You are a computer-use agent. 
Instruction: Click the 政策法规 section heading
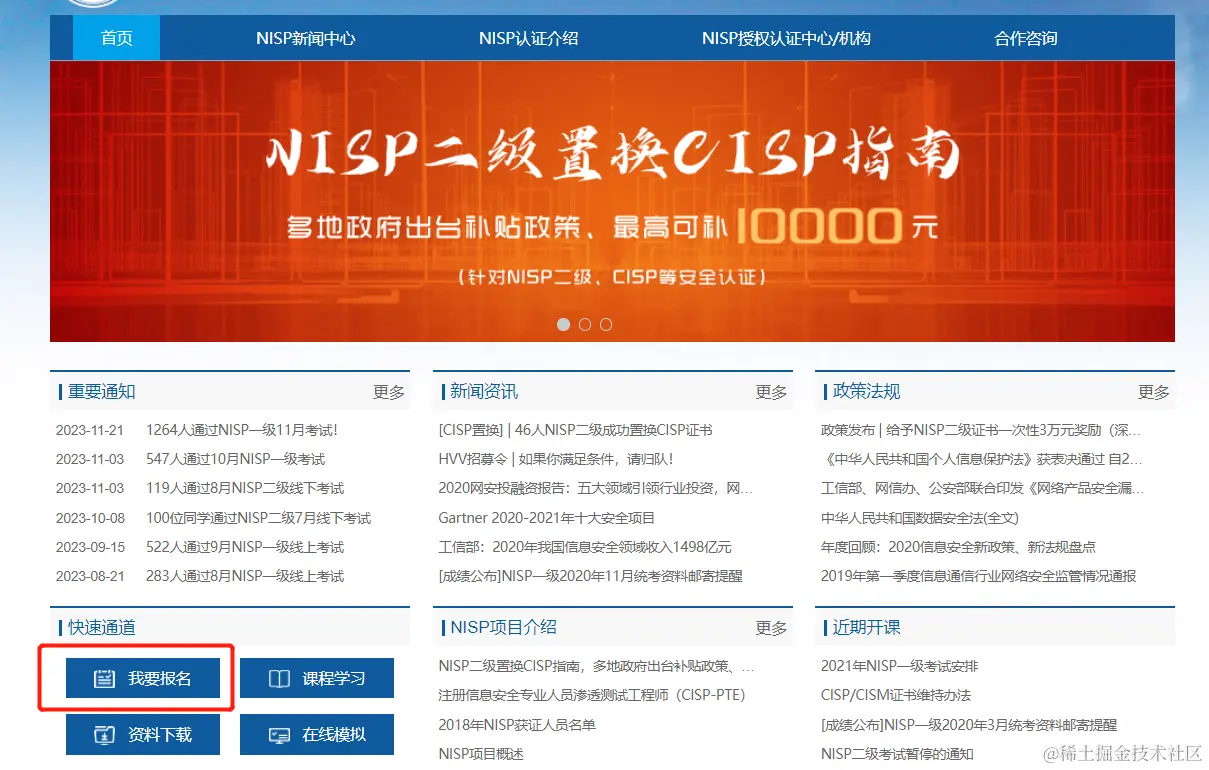click(866, 391)
